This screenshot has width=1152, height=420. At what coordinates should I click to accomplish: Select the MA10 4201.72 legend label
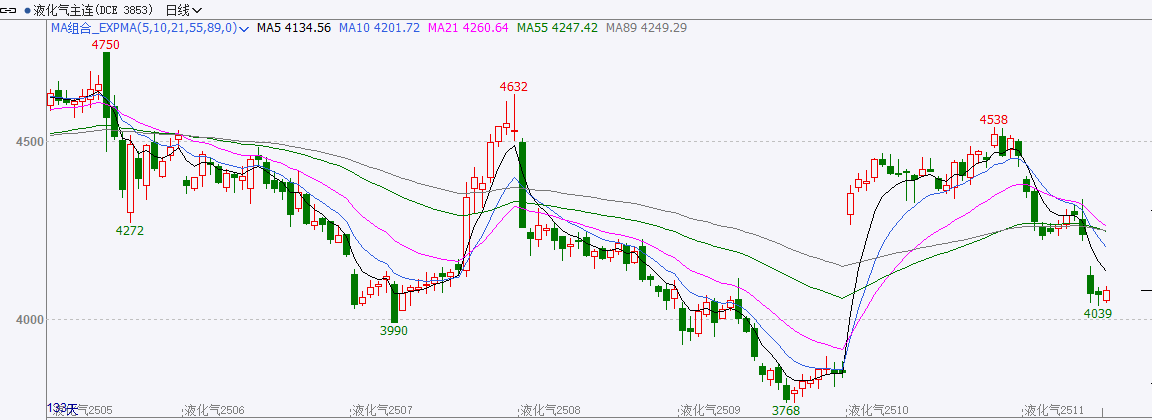click(x=379, y=28)
